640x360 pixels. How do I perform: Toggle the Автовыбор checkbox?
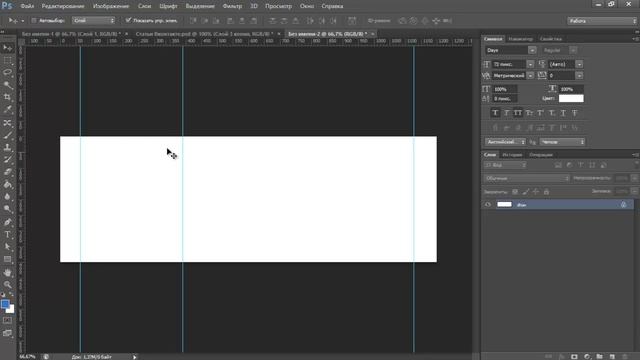(34, 20)
